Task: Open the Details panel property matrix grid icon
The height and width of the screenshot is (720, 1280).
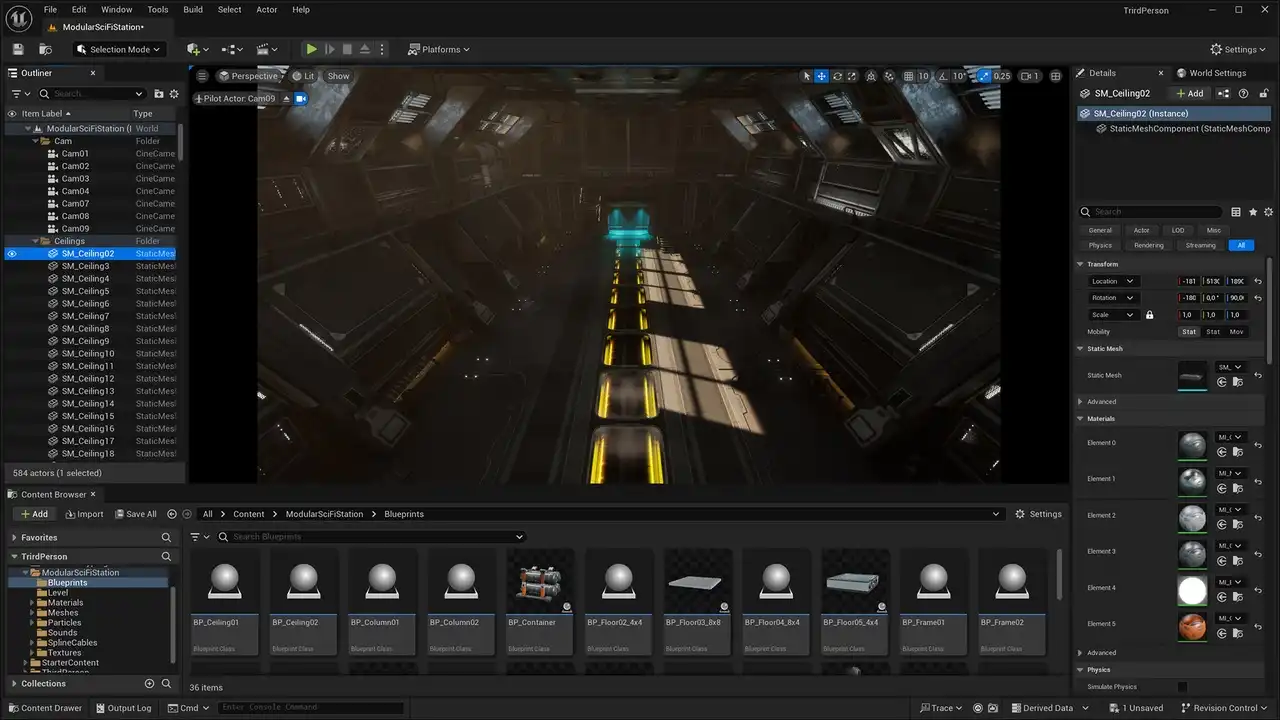Action: click(x=1236, y=212)
